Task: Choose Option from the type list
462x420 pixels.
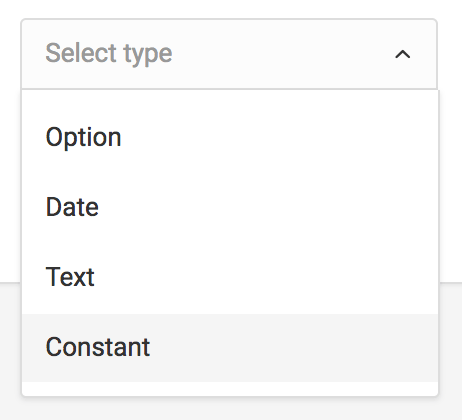Action: 230,138
